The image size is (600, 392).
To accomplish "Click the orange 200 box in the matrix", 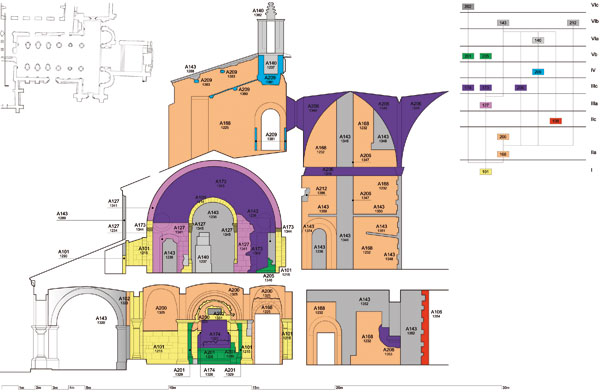I will click(x=503, y=137).
